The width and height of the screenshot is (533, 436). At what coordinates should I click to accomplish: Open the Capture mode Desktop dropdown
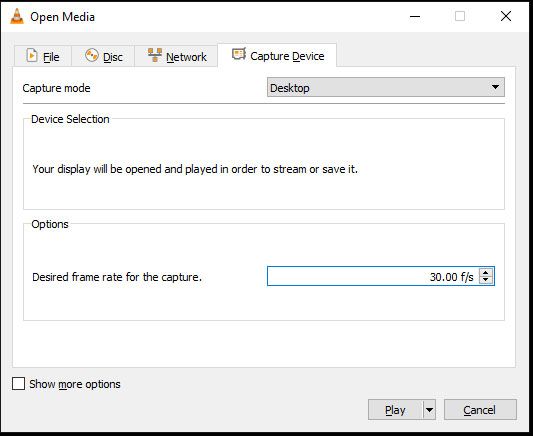385,87
